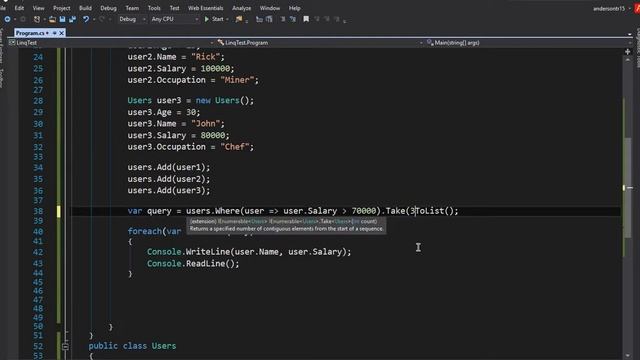Open the Test menu
Viewport: 640px width, 360px height.
click(174, 8)
